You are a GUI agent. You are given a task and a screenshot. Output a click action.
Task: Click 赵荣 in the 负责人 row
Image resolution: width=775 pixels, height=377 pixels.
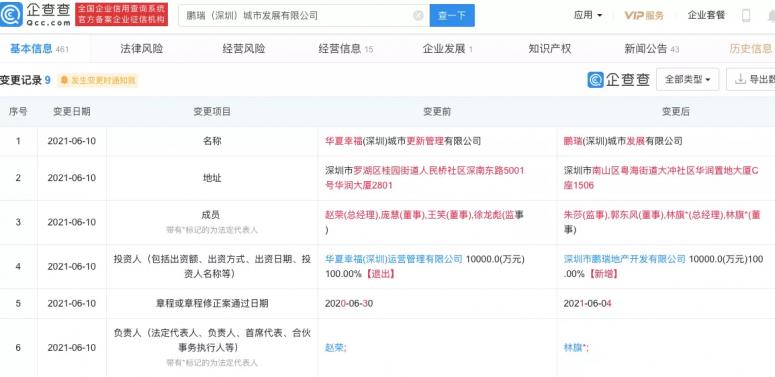click(x=335, y=348)
